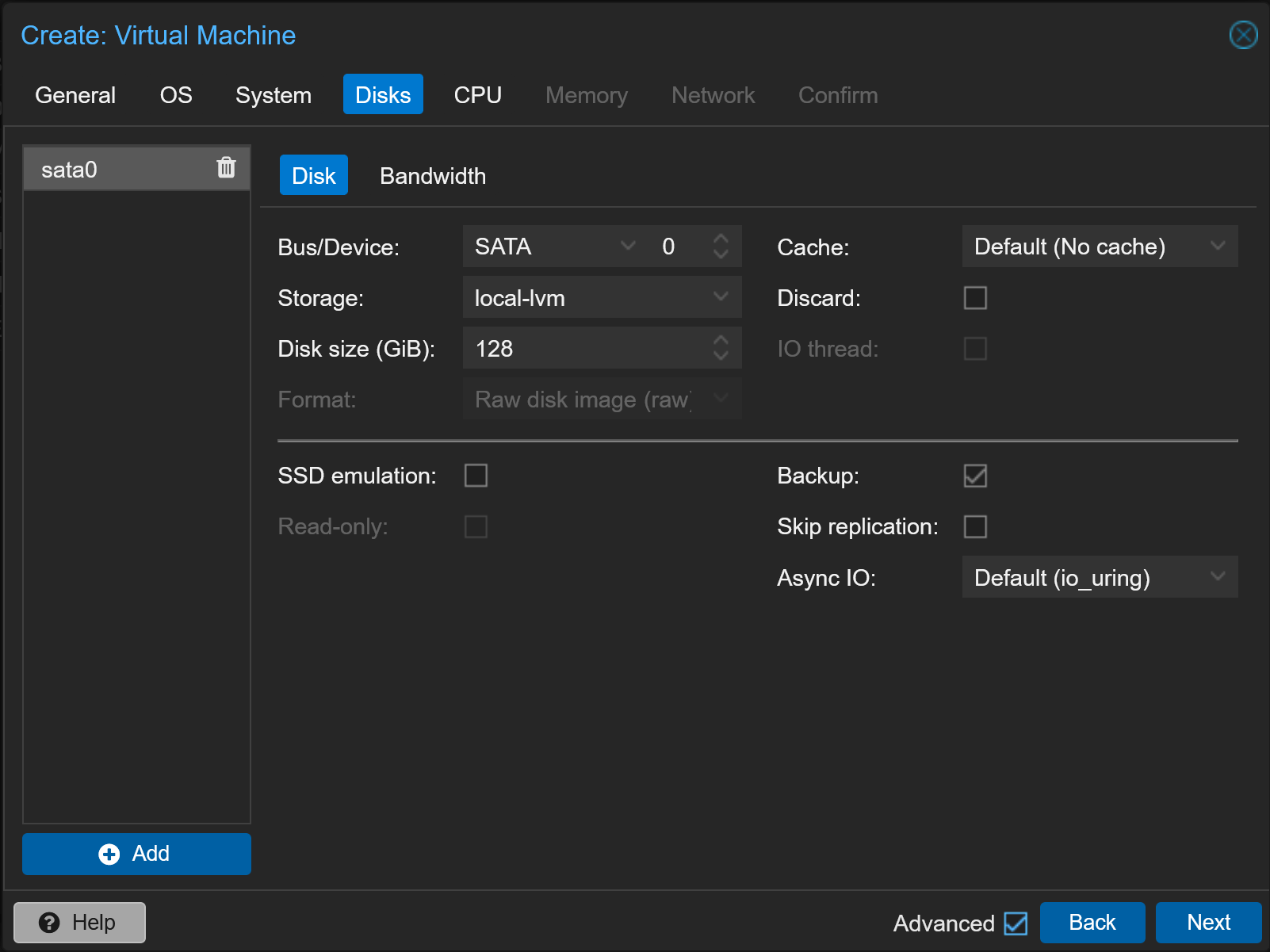Open the Network tab
The width and height of the screenshot is (1270, 952).
(713, 95)
